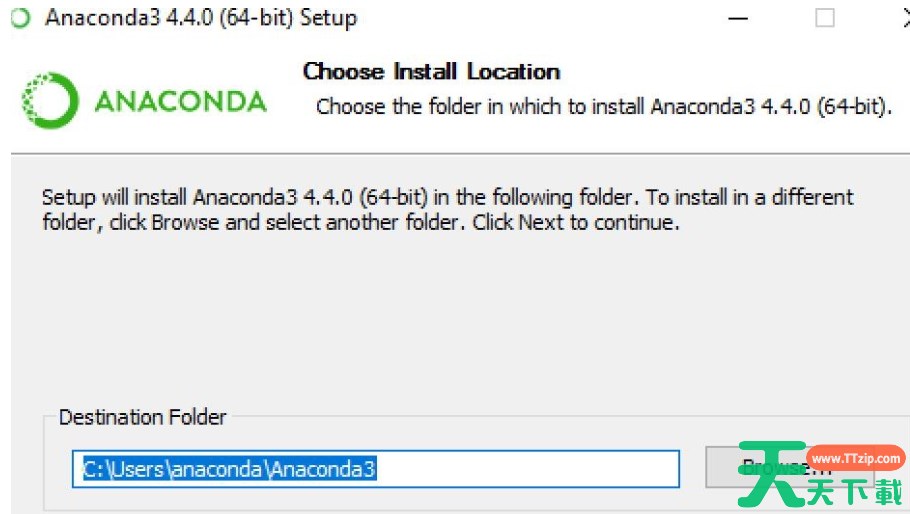The width and height of the screenshot is (910, 514).
Task: Click the green Anaconda ring logo
Action: [48, 102]
